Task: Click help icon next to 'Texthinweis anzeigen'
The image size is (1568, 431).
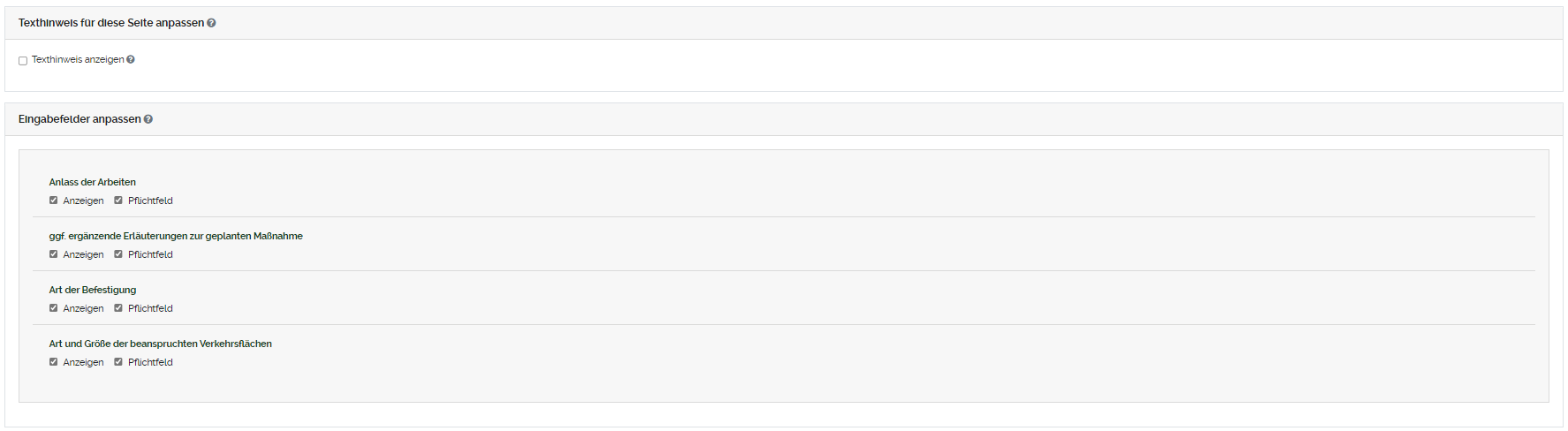Action: pos(131,60)
